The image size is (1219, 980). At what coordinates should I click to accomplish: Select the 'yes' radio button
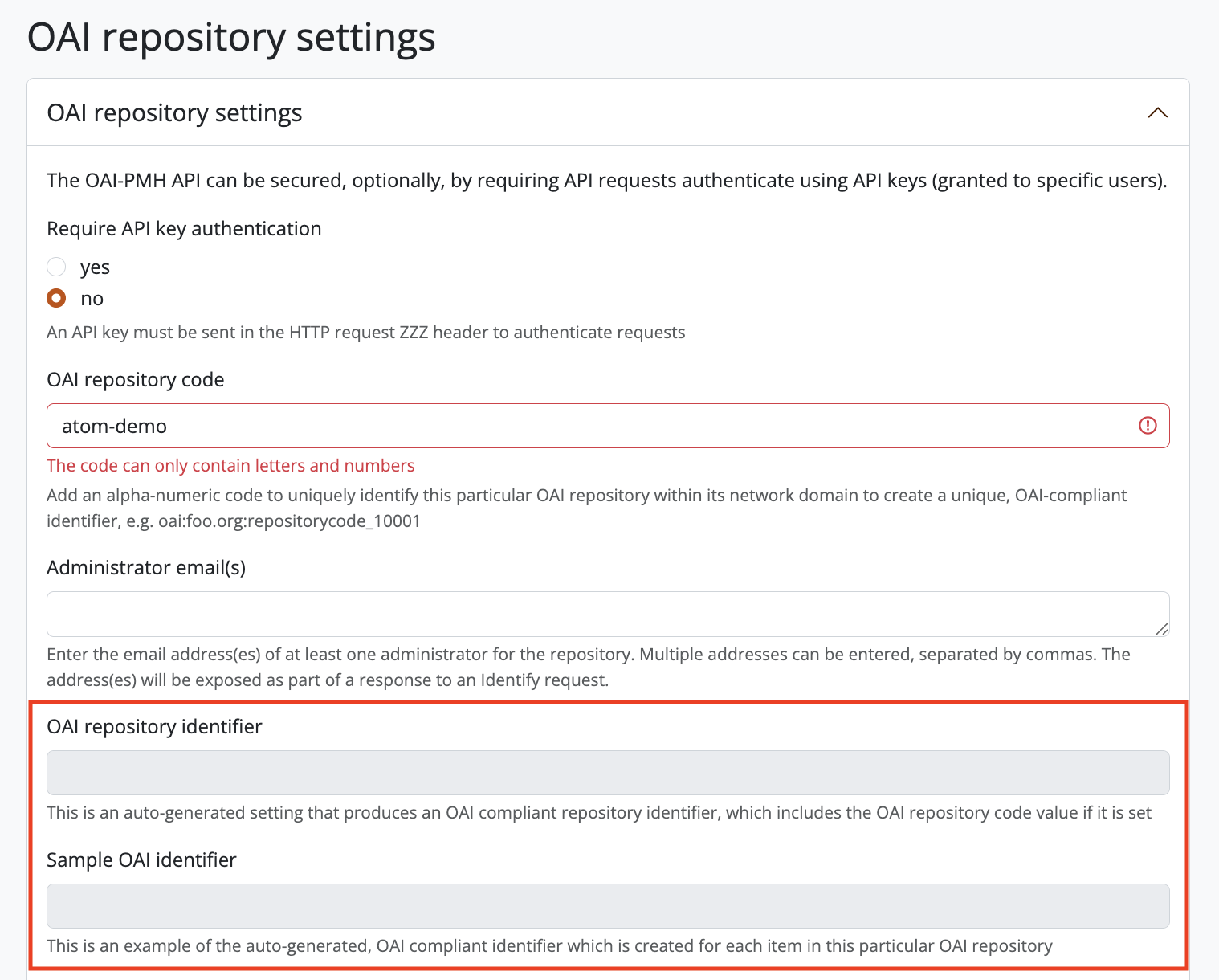point(56,267)
